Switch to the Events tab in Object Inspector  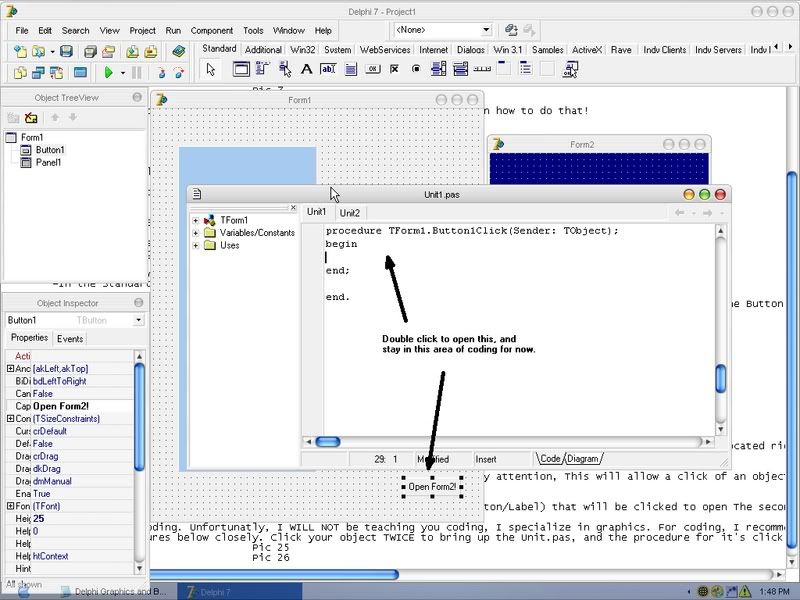click(70, 339)
